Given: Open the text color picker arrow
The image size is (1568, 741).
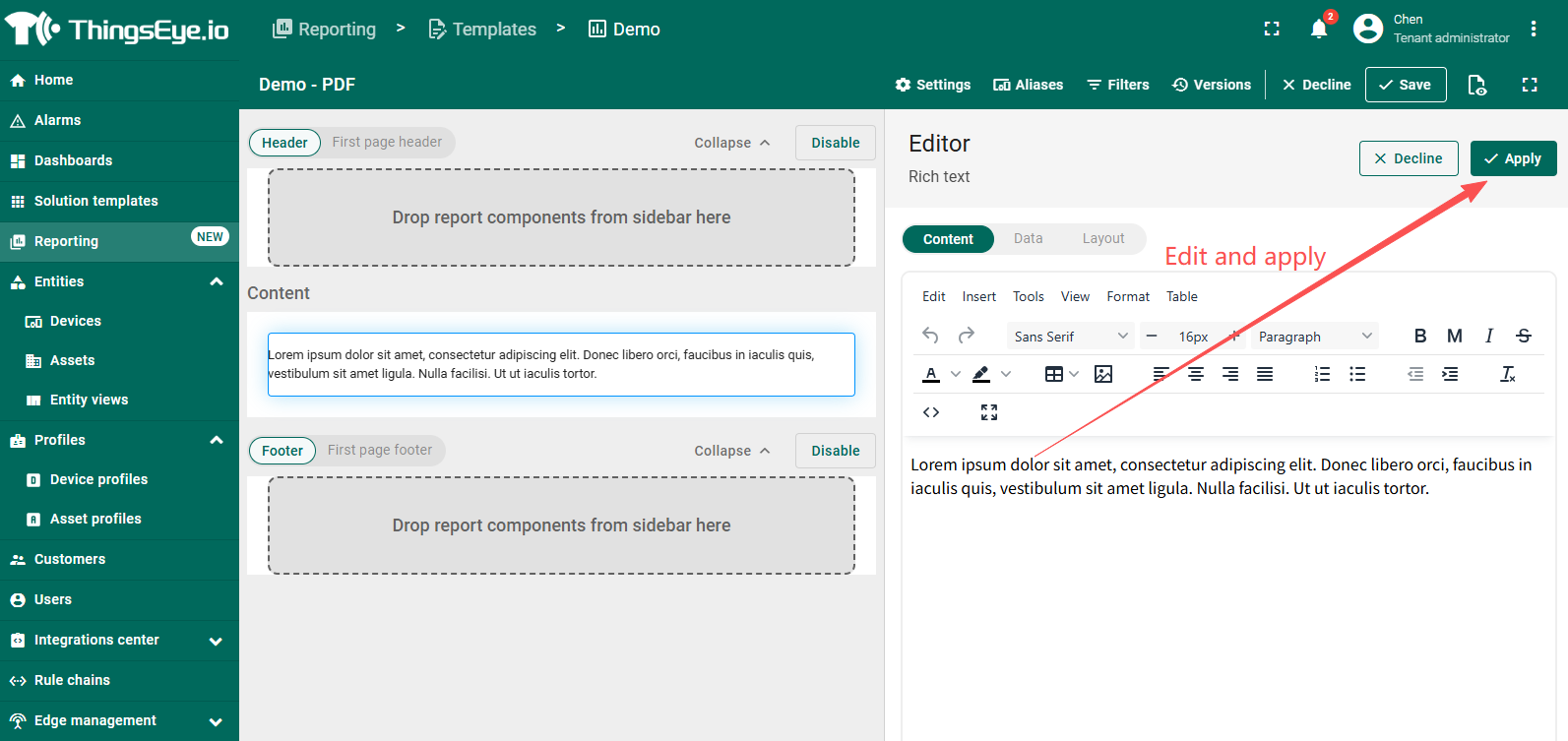Looking at the screenshot, I should click(x=956, y=374).
